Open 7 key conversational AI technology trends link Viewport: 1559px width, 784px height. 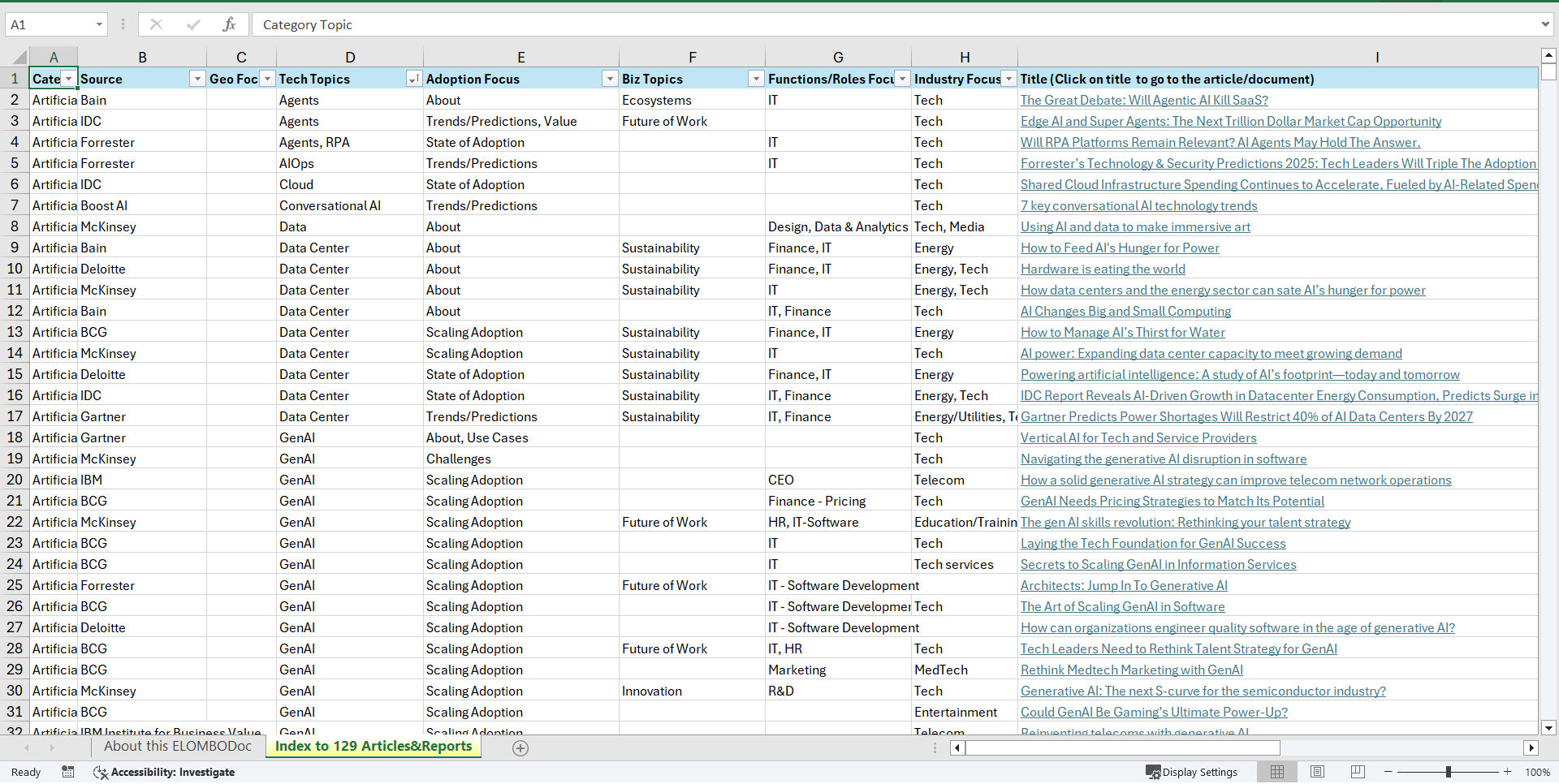[x=1138, y=205]
